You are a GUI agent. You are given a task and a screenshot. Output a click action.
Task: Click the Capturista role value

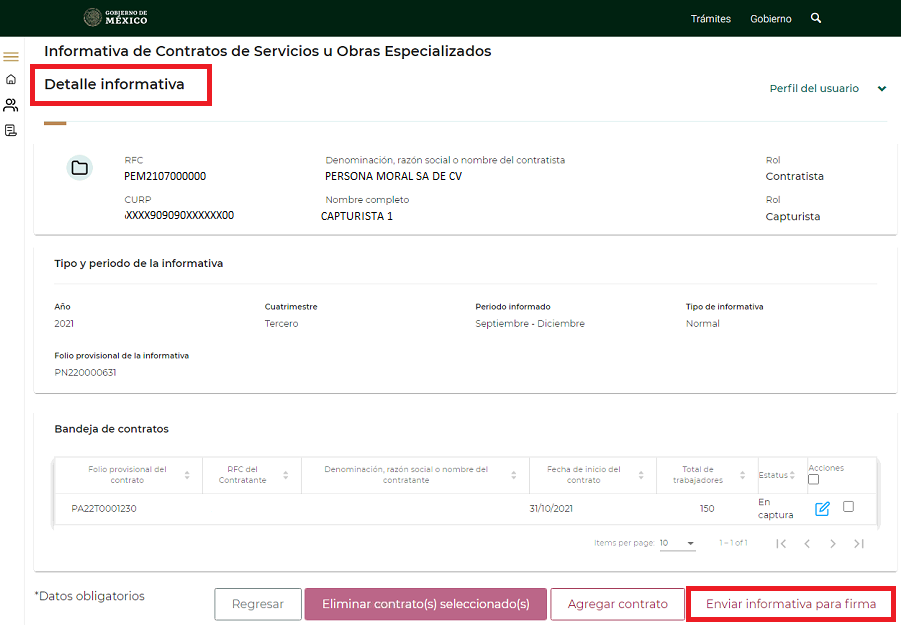793,217
